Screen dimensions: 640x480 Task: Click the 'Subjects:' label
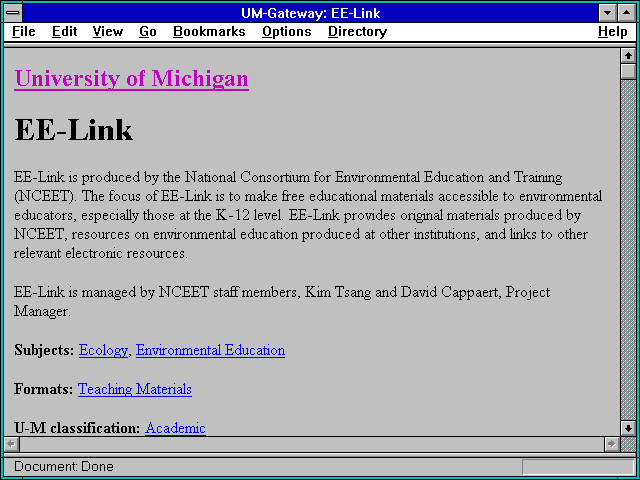click(44, 350)
